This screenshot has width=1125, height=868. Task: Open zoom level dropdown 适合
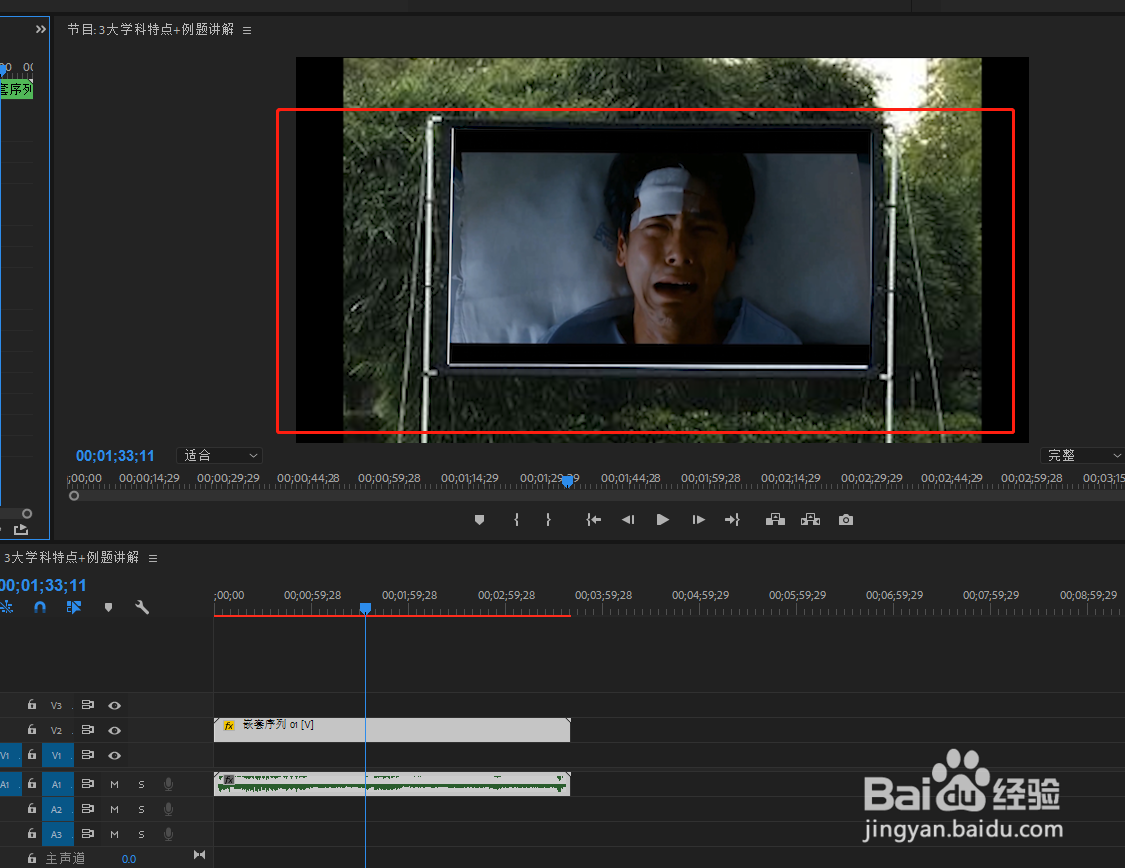pyautogui.click(x=220, y=456)
